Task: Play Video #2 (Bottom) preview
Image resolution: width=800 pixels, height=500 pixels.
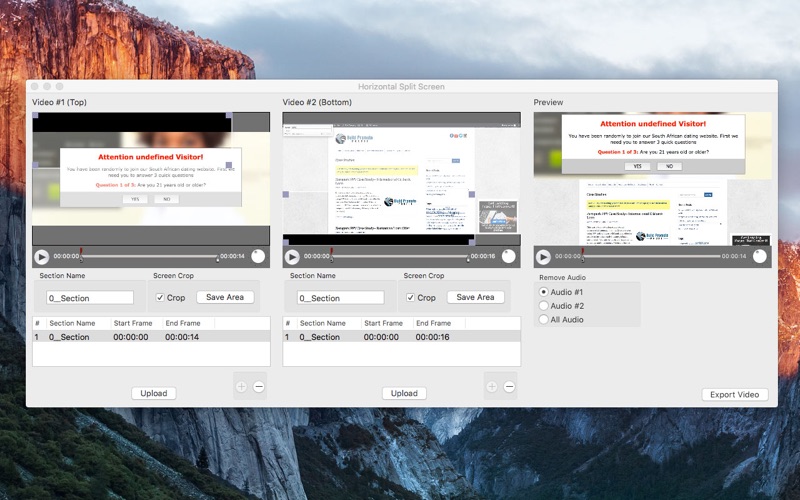Action: [x=292, y=257]
